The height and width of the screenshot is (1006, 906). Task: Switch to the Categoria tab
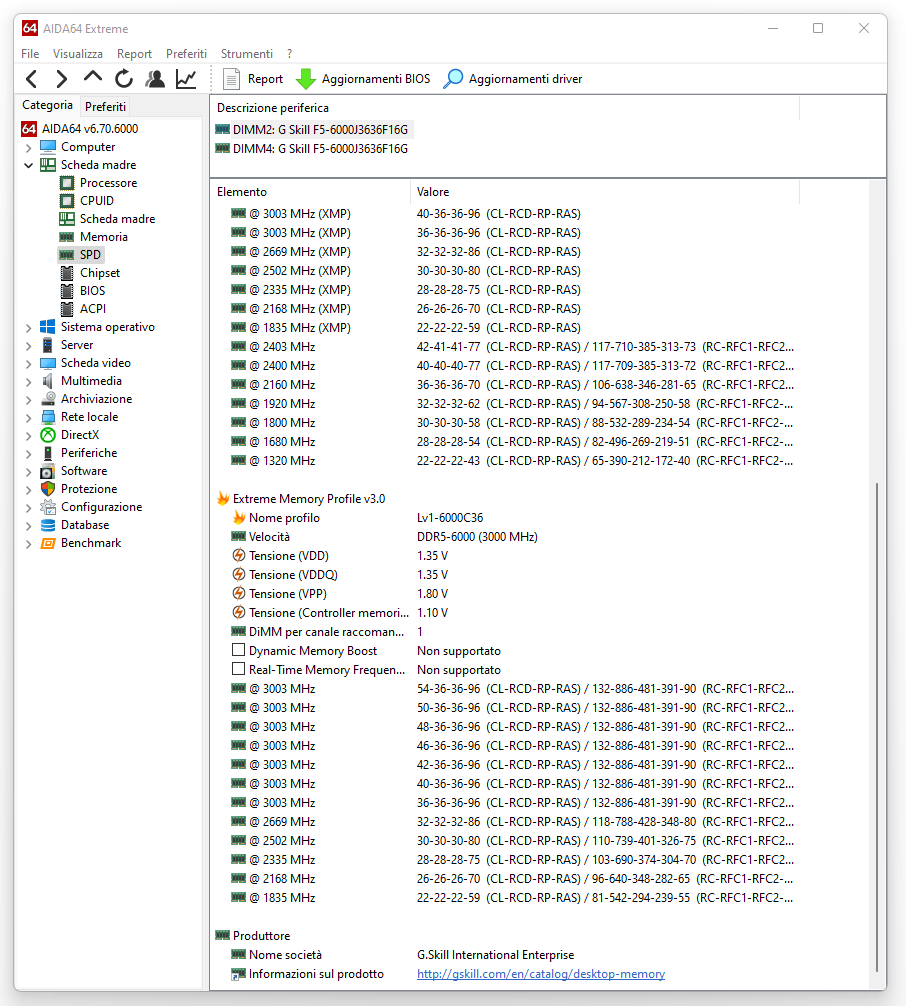point(47,105)
